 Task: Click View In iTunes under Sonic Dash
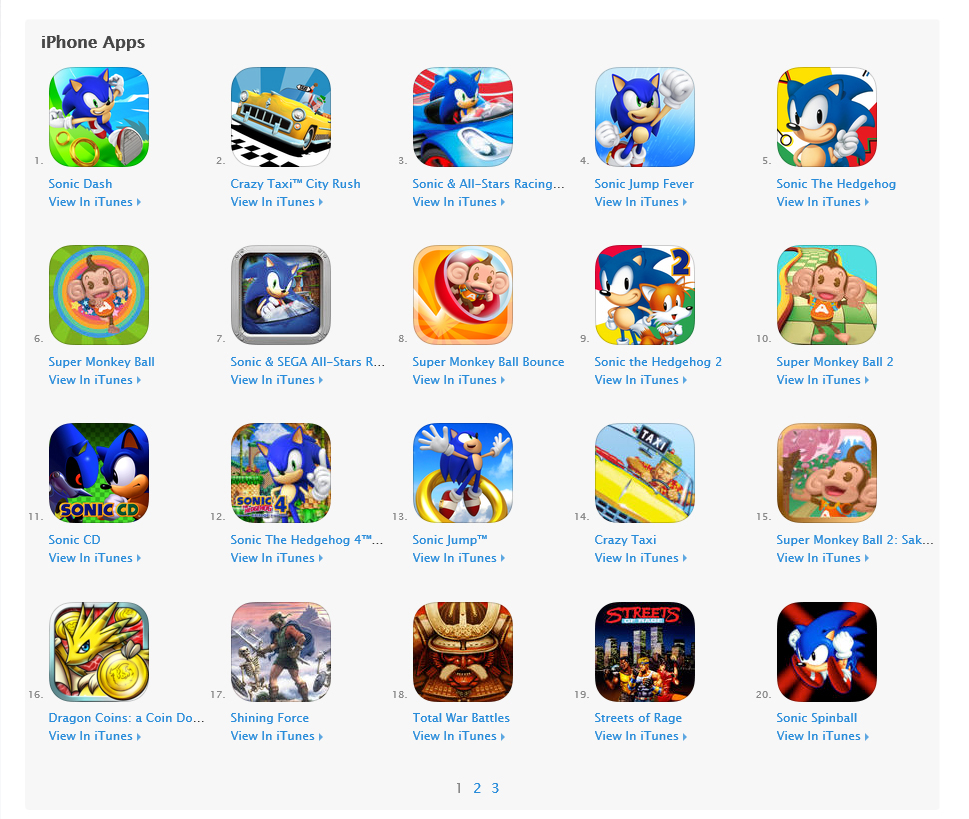click(x=95, y=202)
